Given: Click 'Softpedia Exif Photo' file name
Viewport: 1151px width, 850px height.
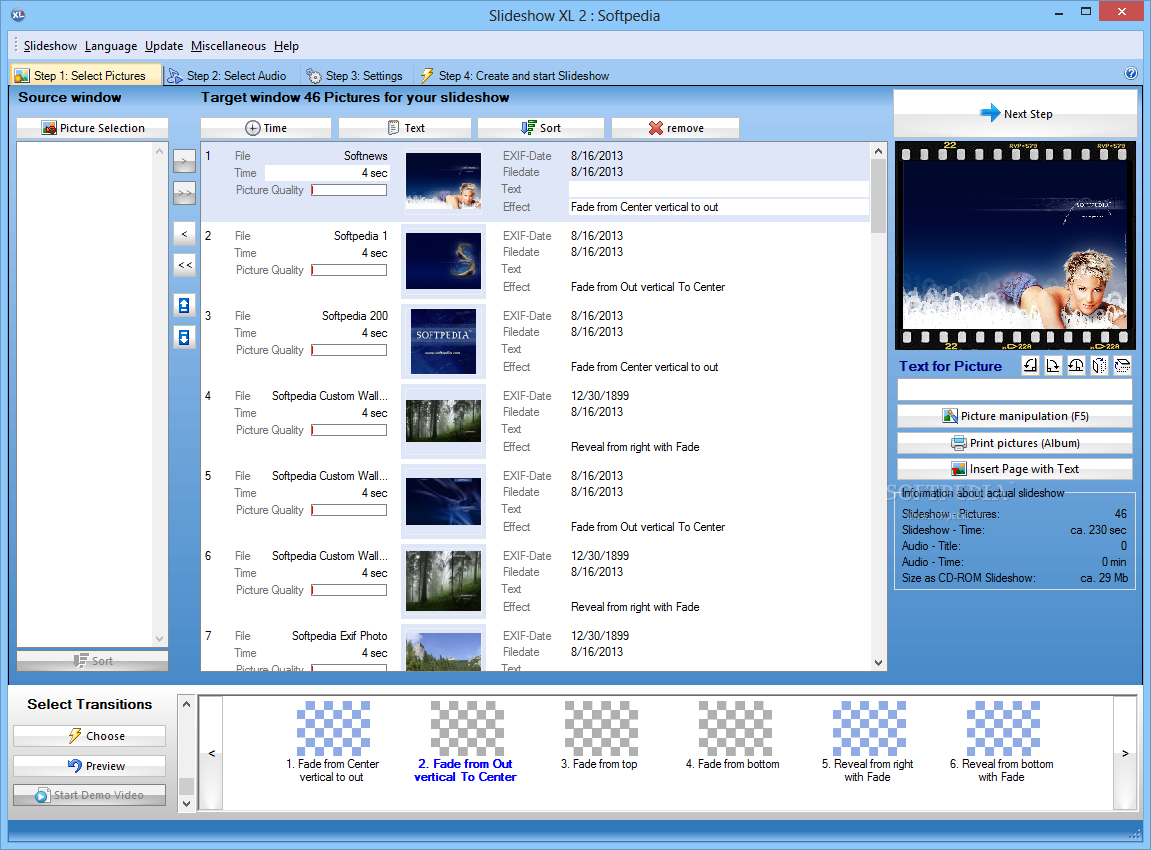Looking at the screenshot, I should (x=339, y=636).
